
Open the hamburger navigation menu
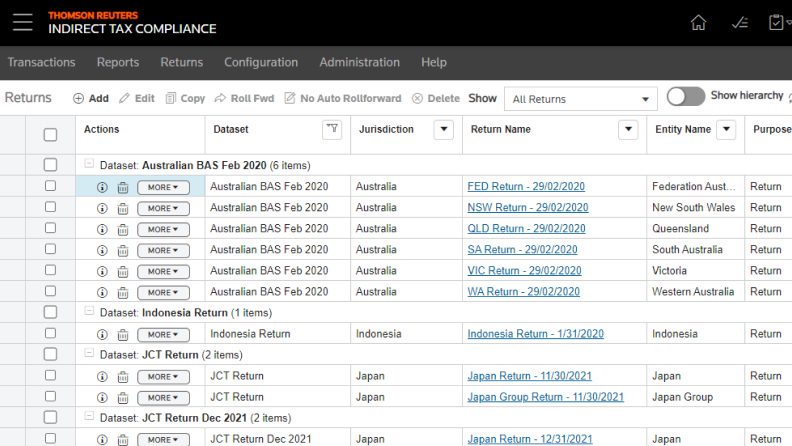[22, 22]
